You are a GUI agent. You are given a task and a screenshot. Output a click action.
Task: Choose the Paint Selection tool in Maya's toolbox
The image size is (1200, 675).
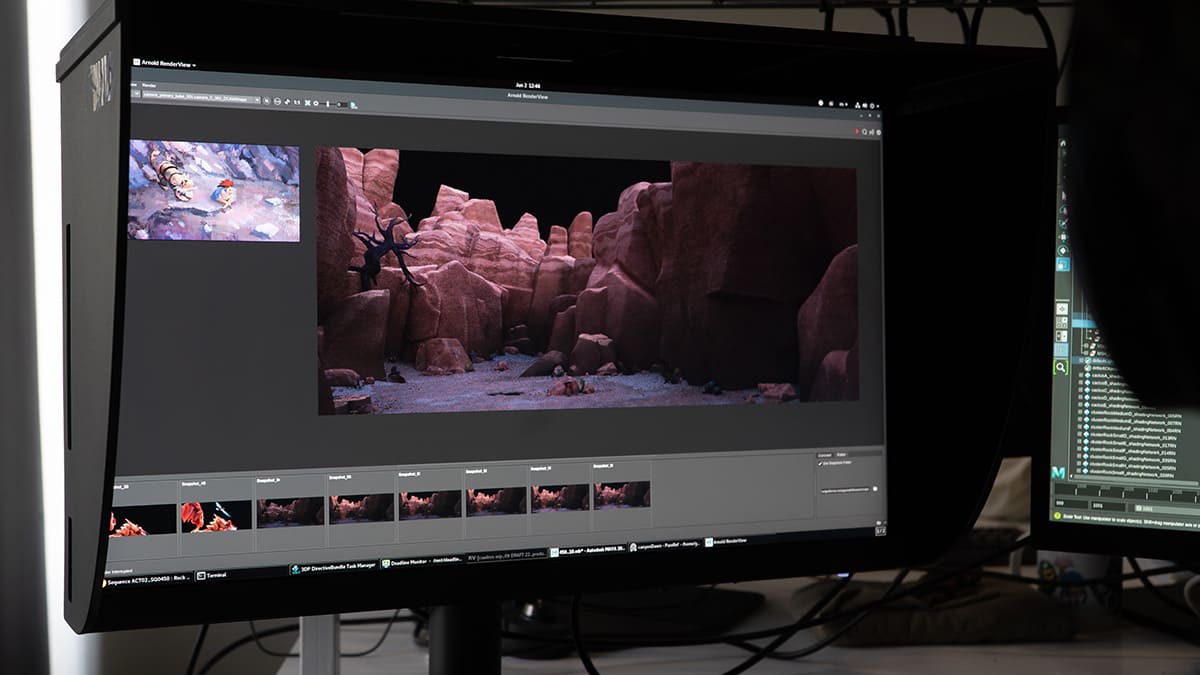pyautogui.click(x=1062, y=224)
